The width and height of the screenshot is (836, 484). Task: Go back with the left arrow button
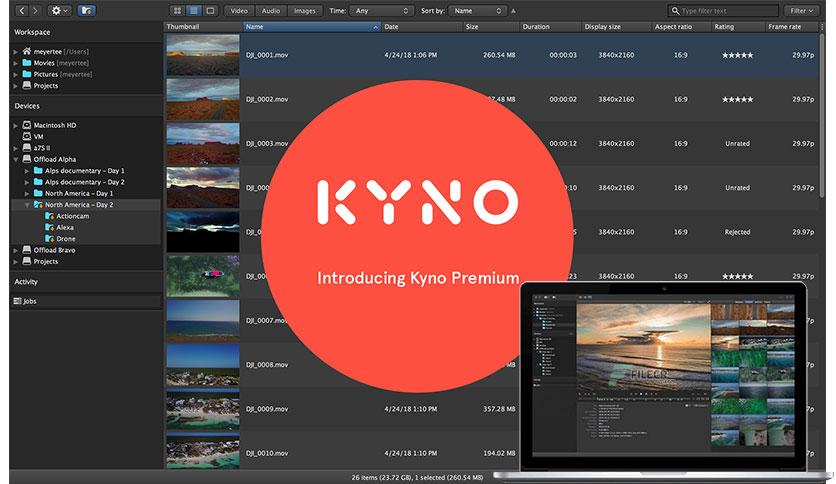[x=22, y=11]
